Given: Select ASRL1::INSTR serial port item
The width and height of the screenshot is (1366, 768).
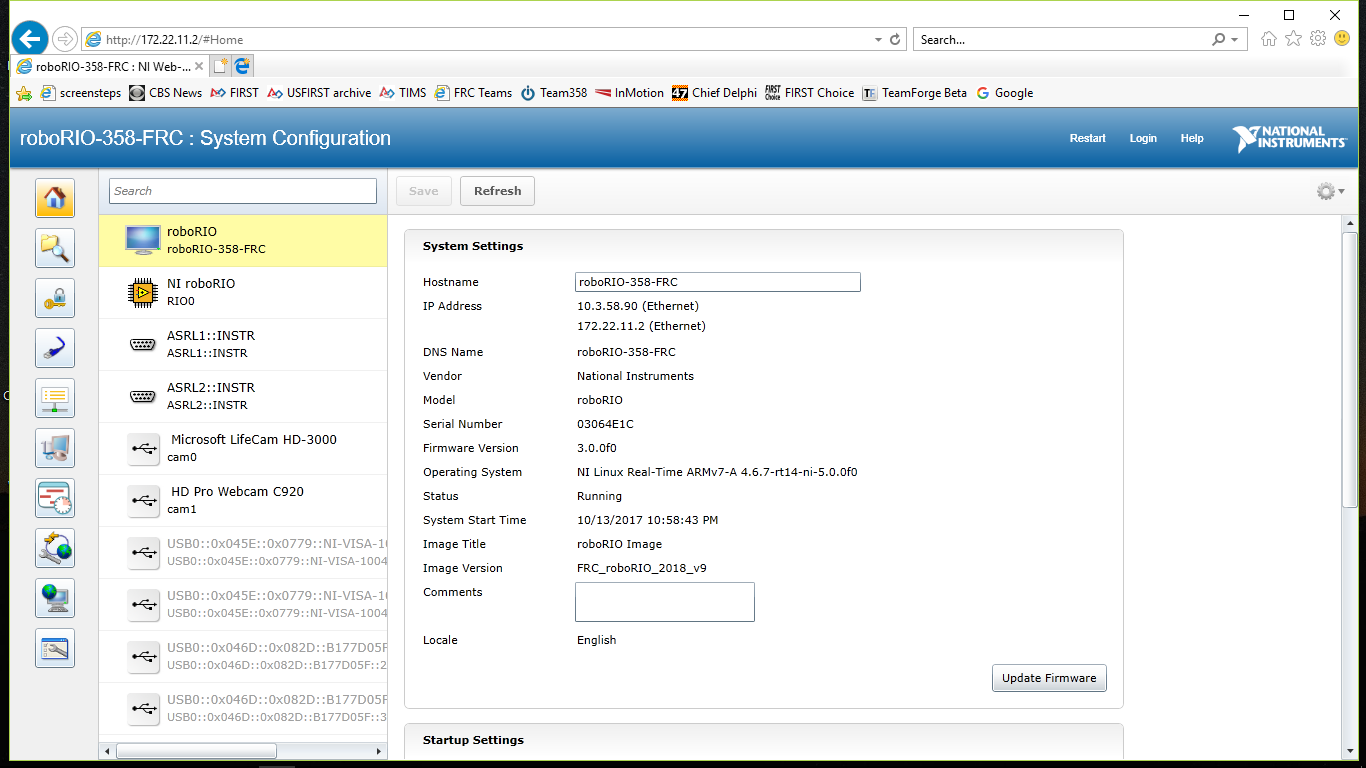Looking at the screenshot, I should [243, 344].
